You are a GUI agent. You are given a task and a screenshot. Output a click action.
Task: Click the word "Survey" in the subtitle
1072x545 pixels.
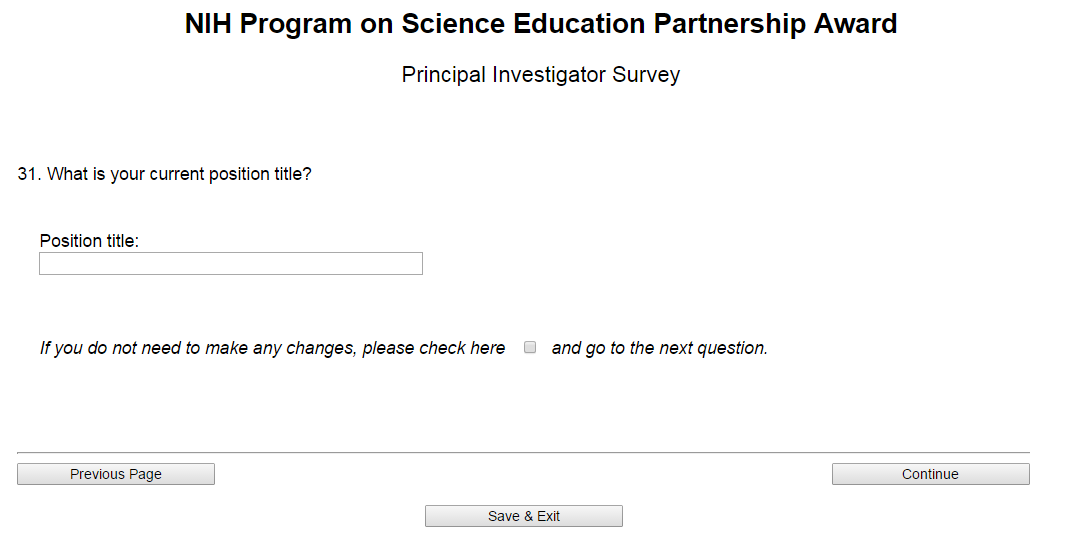(x=648, y=75)
